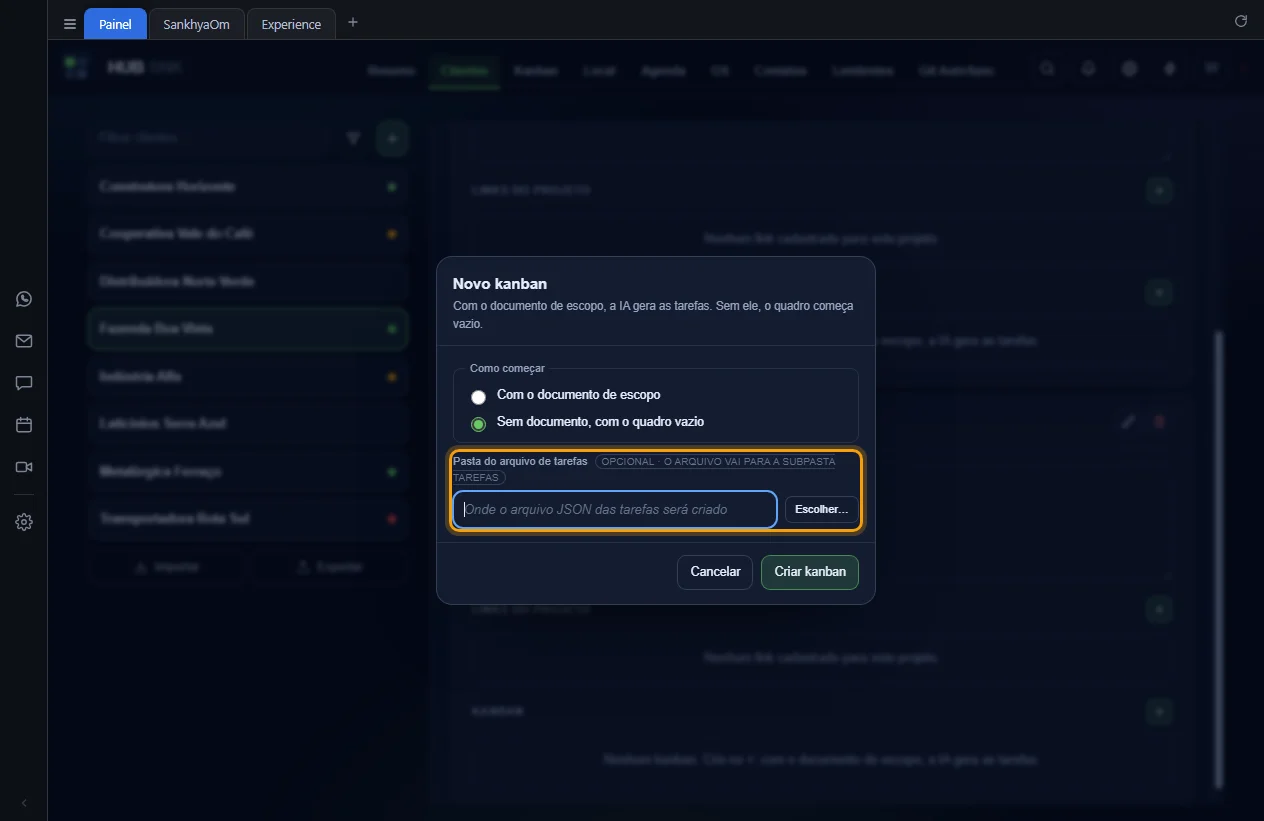Cancel the Novo kanban dialog
Viewport: 1264px width, 821px height.
pyautogui.click(x=715, y=572)
